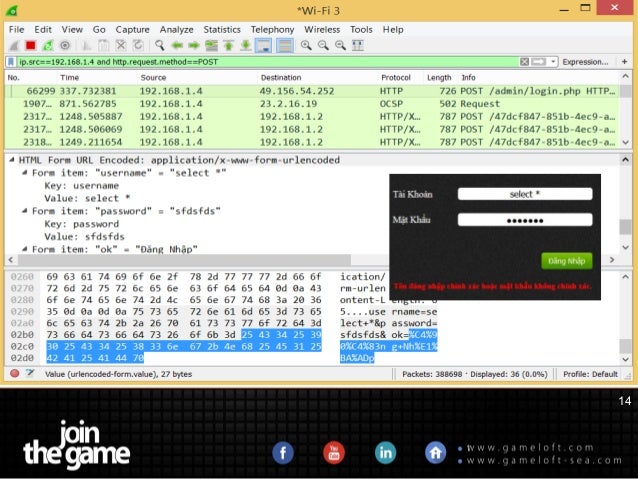
Task: Select the OCSP Request packet row
Action: (x=312, y=104)
